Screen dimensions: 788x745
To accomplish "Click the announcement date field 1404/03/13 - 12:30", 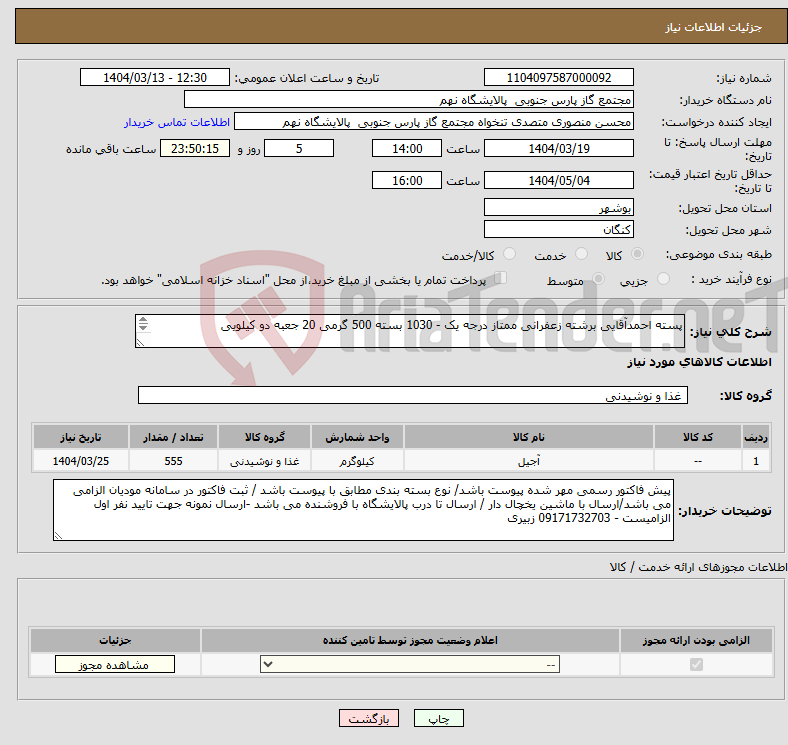I will pyautogui.click(x=155, y=77).
